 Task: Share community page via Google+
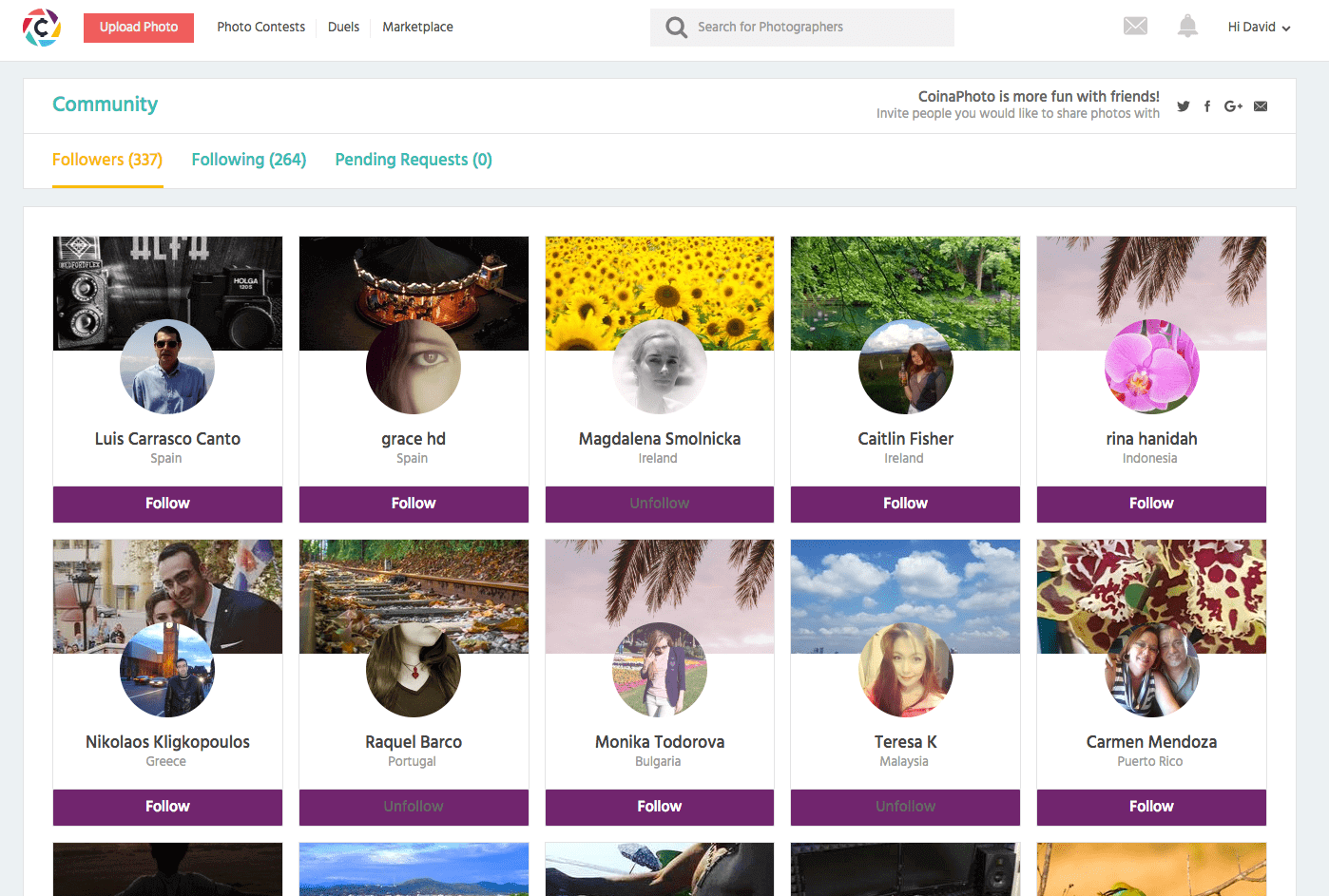point(1233,105)
